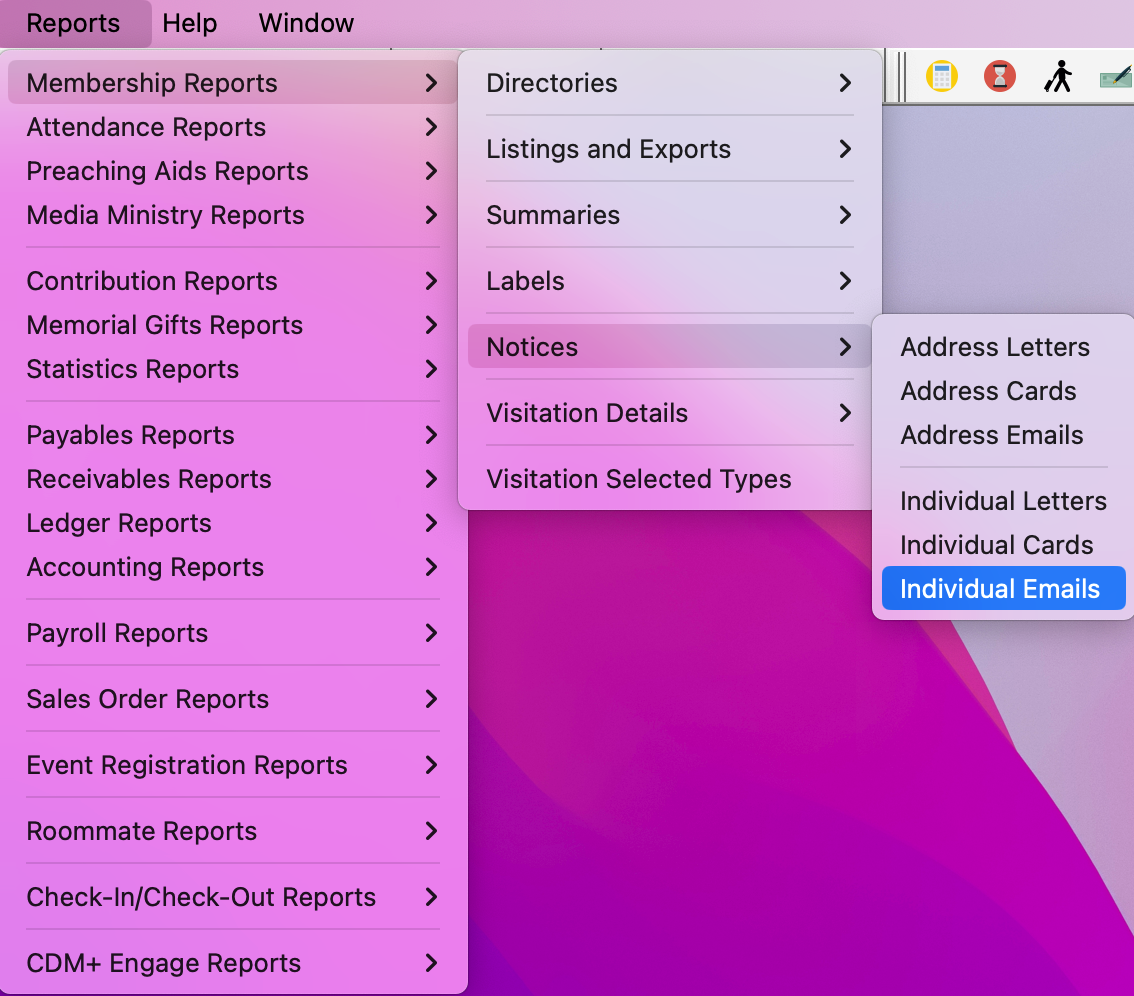
Task: Click the red hourglass timer icon
Action: coord(1000,75)
